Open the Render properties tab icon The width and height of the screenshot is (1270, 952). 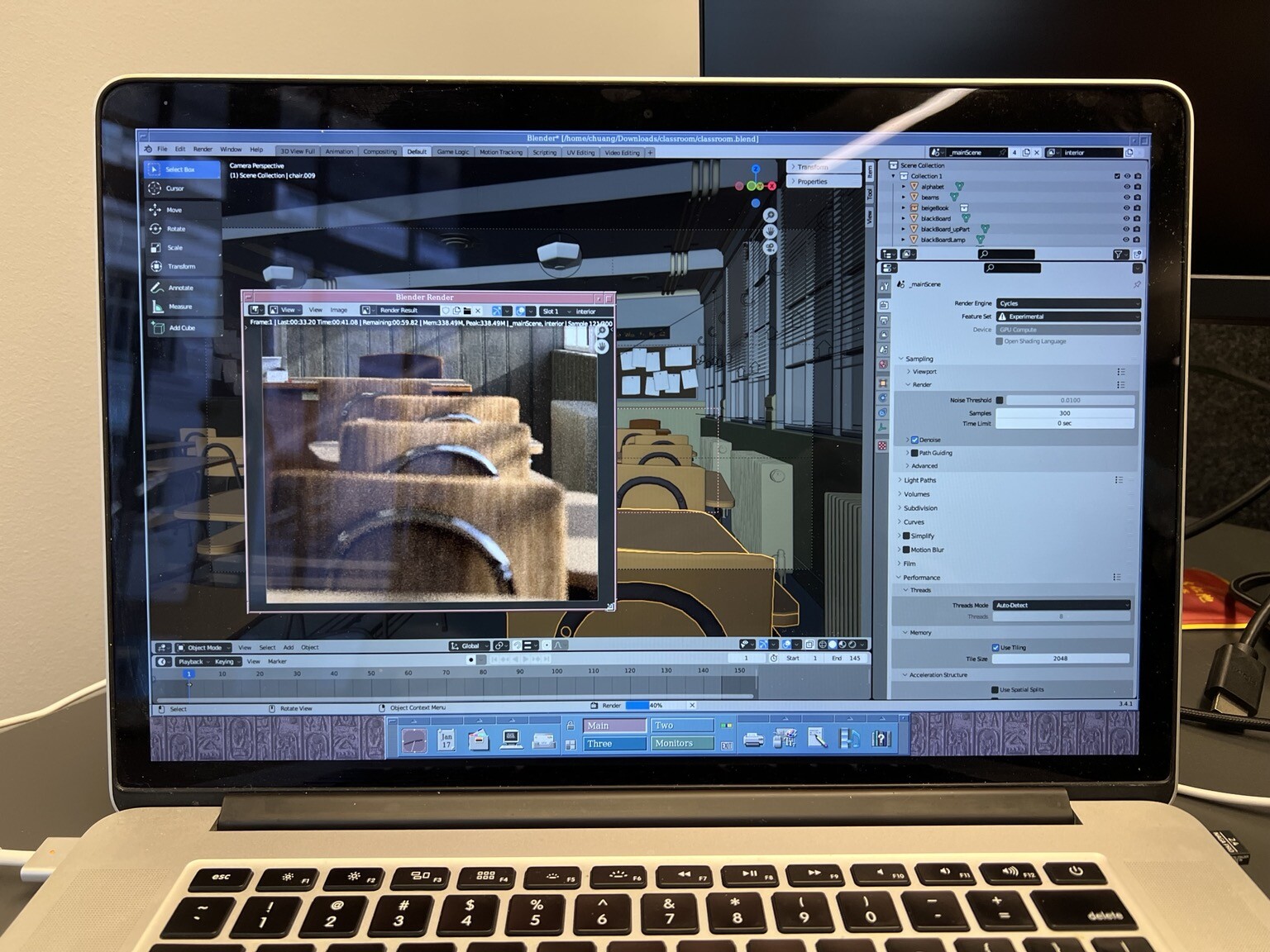point(884,305)
